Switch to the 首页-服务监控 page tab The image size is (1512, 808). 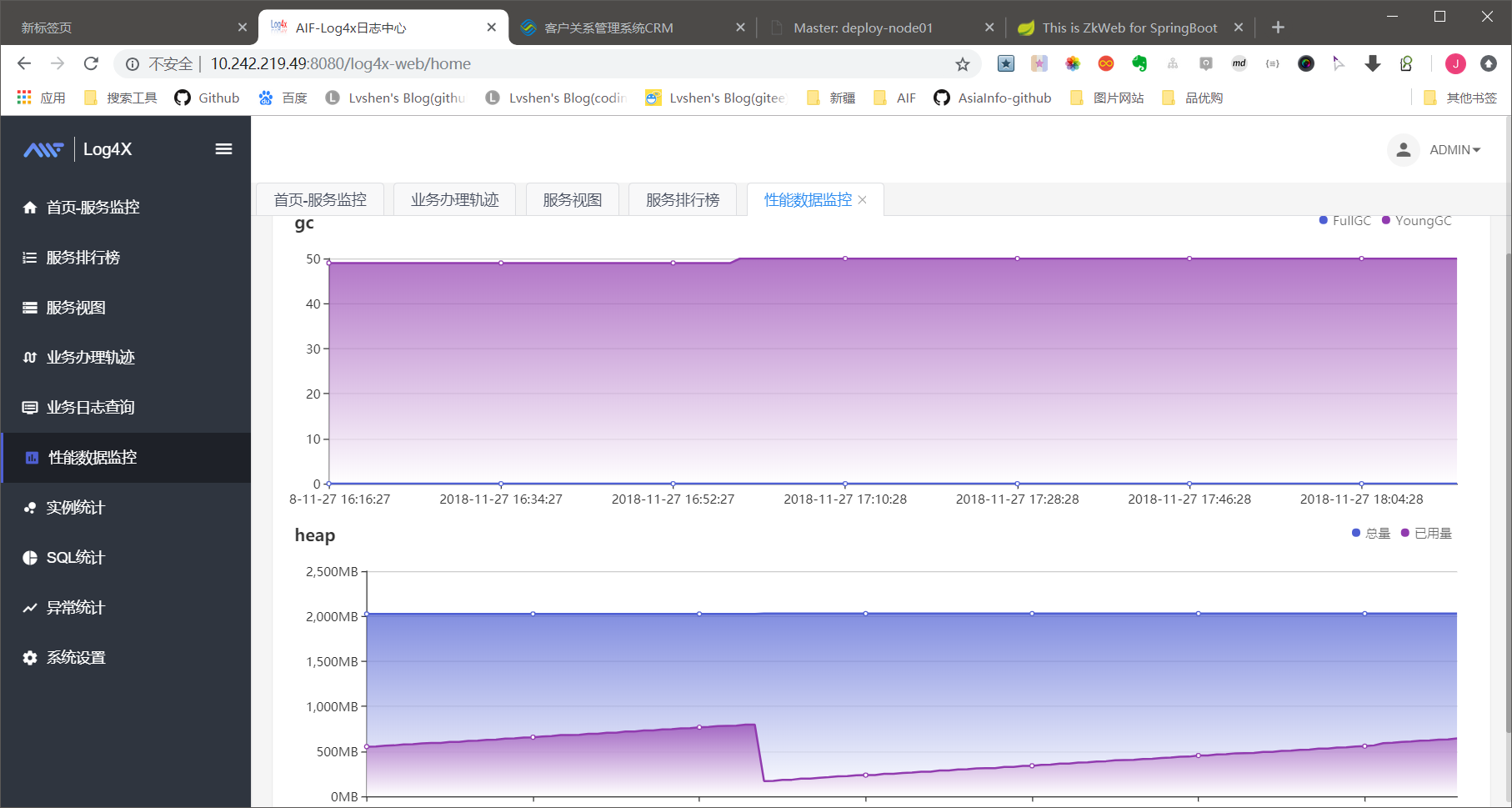tap(320, 200)
